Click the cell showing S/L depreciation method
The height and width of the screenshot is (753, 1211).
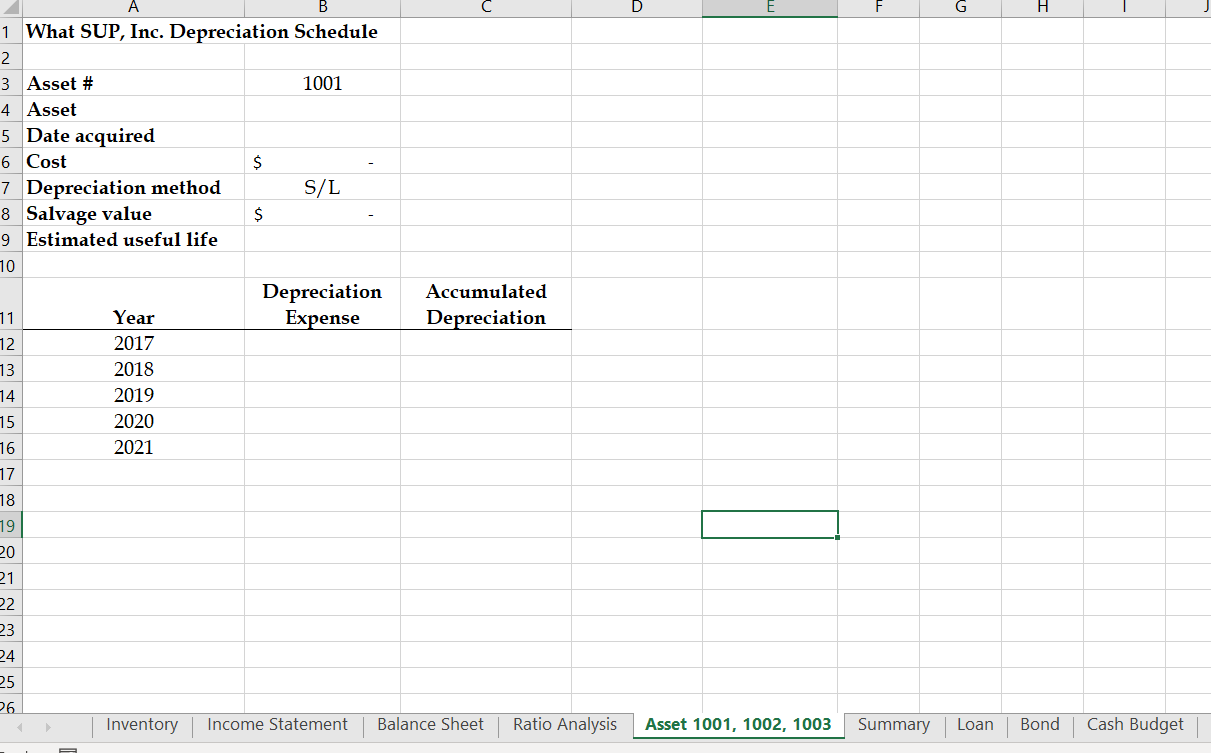(322, 187)
